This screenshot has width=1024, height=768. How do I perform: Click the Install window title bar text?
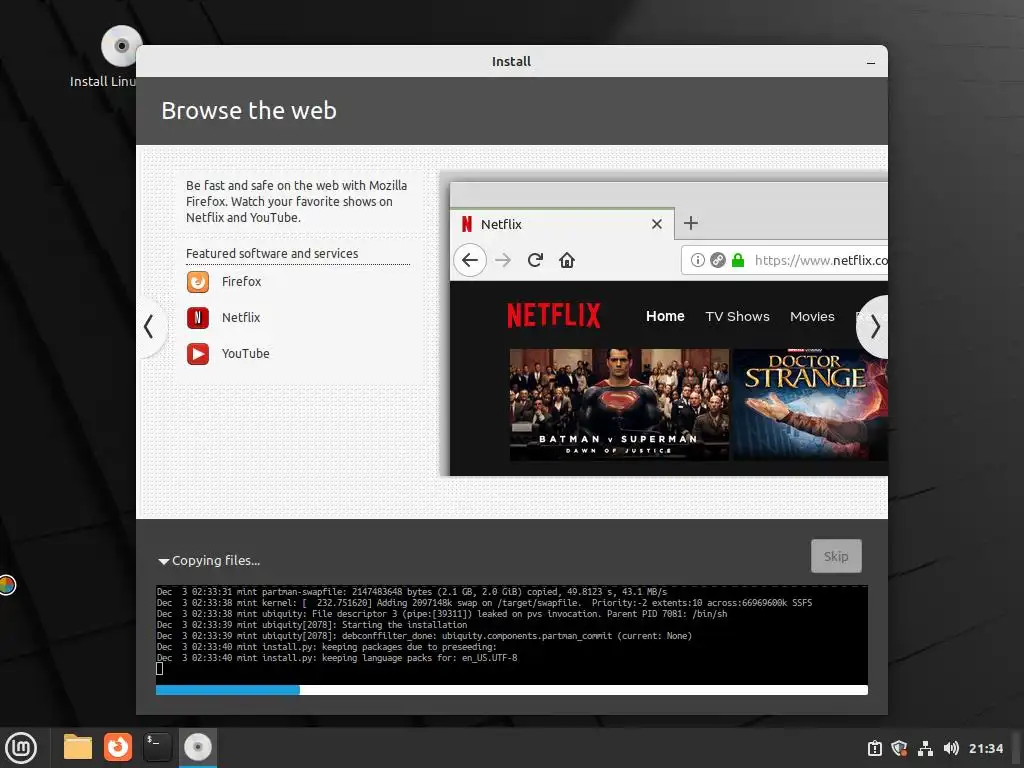(511, 62)
